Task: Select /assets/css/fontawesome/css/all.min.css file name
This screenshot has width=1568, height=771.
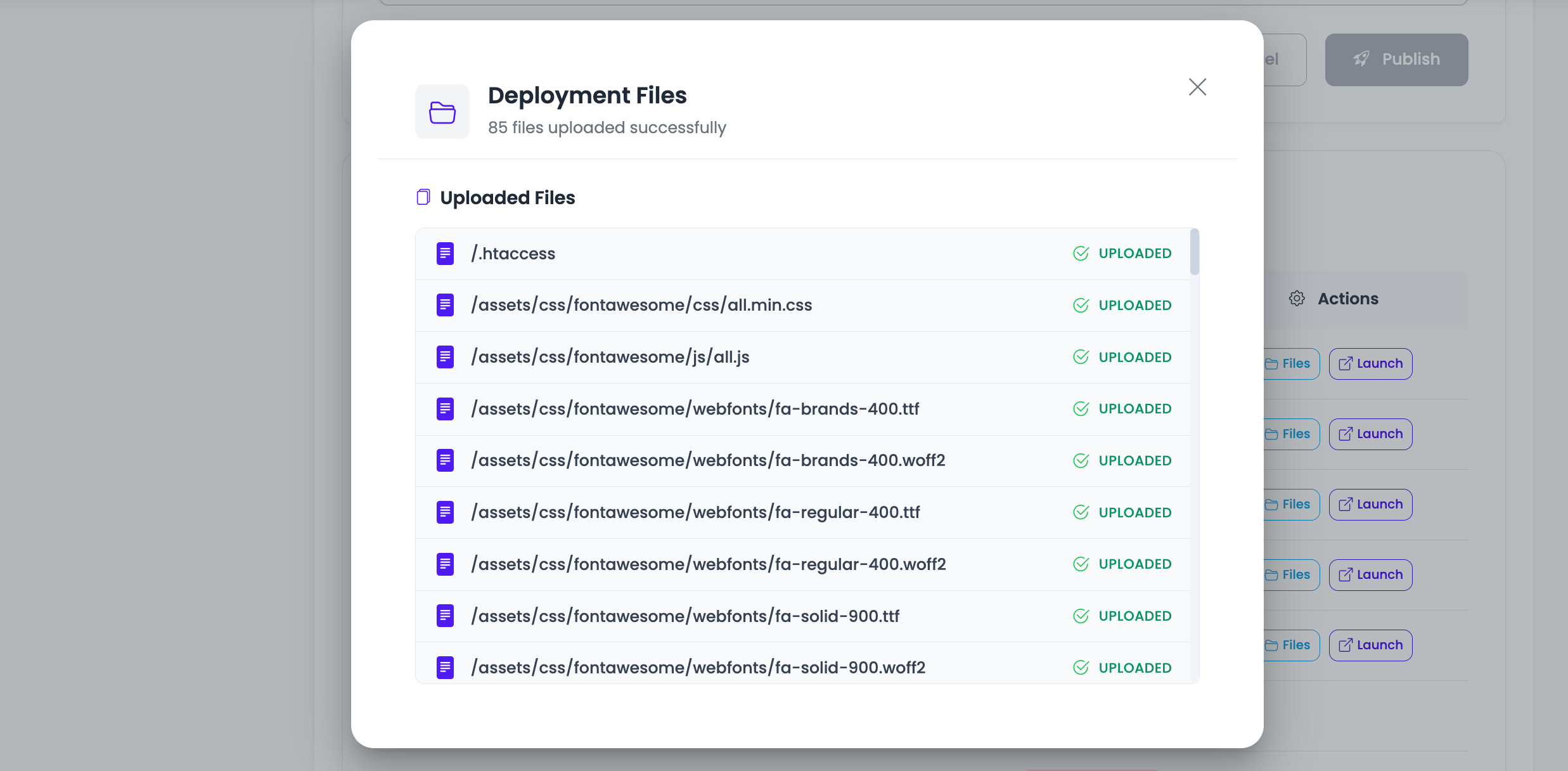Action: pyautogui.click(x=641, y=306)
